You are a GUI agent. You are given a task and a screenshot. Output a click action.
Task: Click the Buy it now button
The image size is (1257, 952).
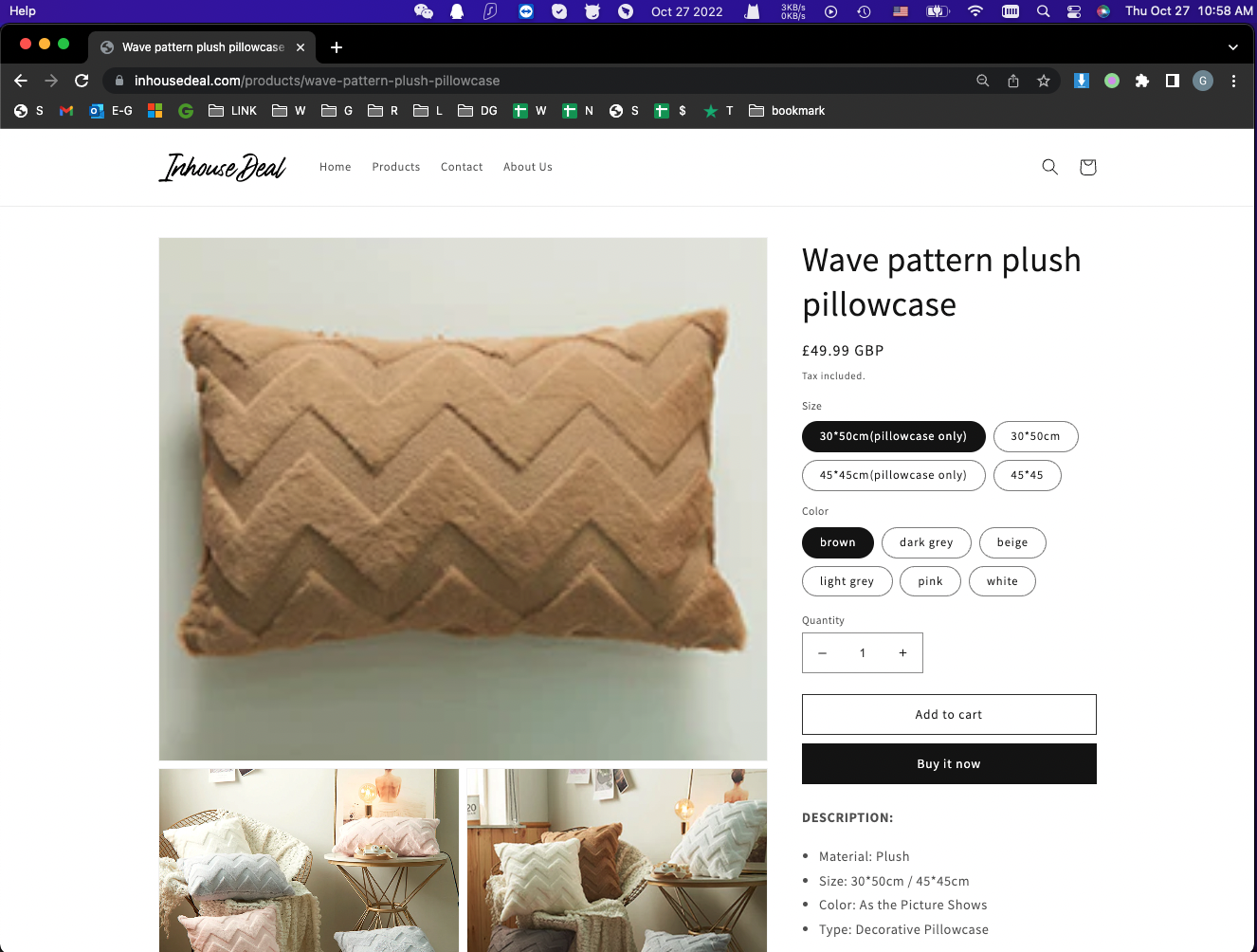click(x=949, y=764)
